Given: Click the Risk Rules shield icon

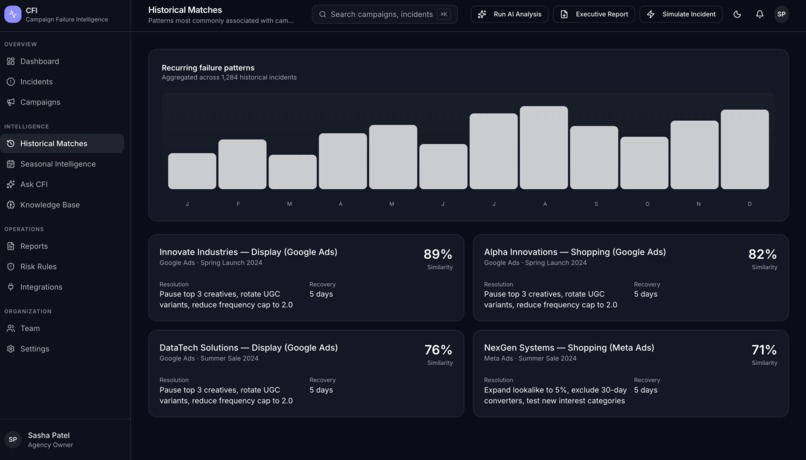Looking at the screenshot, I should pyautogui.click(x=11, y=267).
